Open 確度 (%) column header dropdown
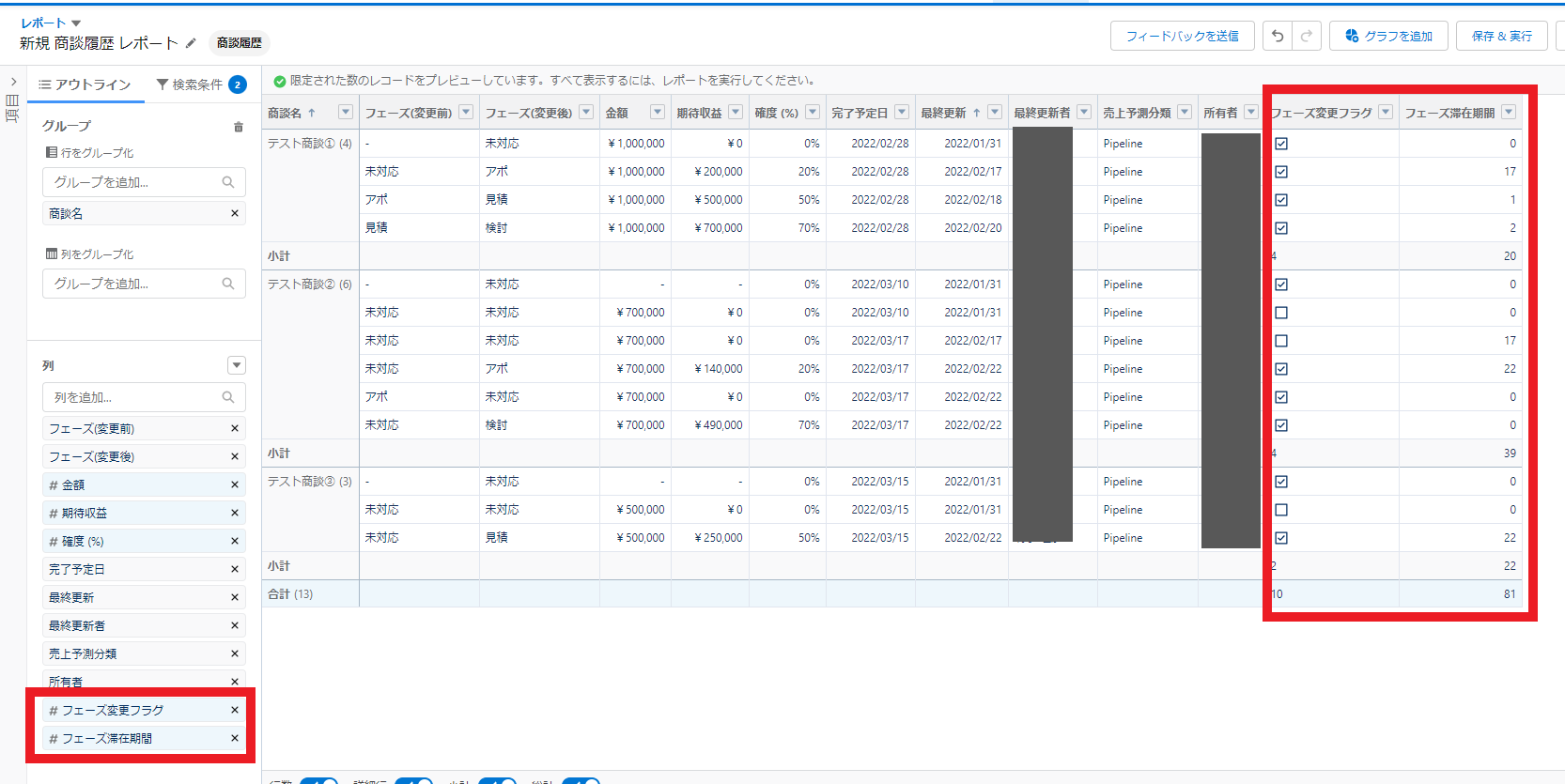This screenshot has height=784, width=1565. [813, 112]
